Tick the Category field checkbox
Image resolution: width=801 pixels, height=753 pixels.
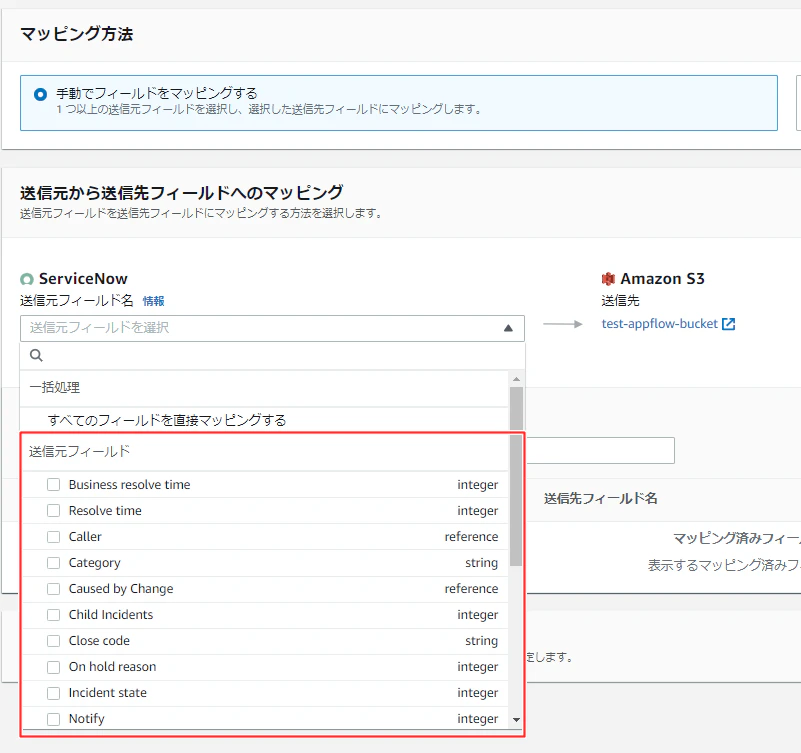(54, 562)
